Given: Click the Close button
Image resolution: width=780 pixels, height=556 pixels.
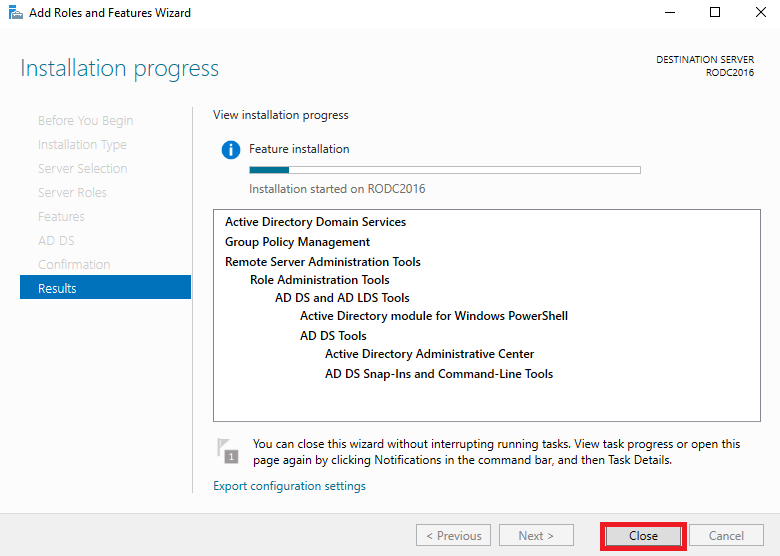Looking at the screenshot, I should tap(643, 536).
